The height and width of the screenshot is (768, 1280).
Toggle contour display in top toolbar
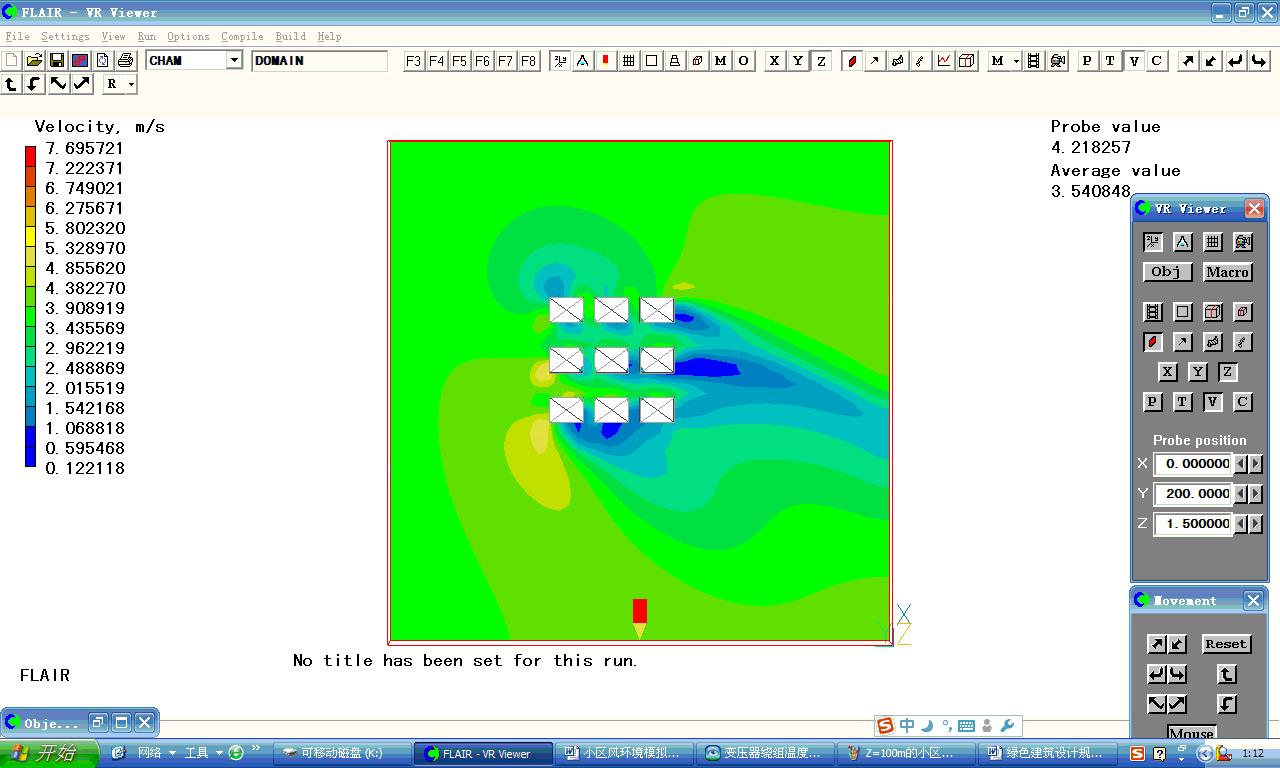coord(852,61)
